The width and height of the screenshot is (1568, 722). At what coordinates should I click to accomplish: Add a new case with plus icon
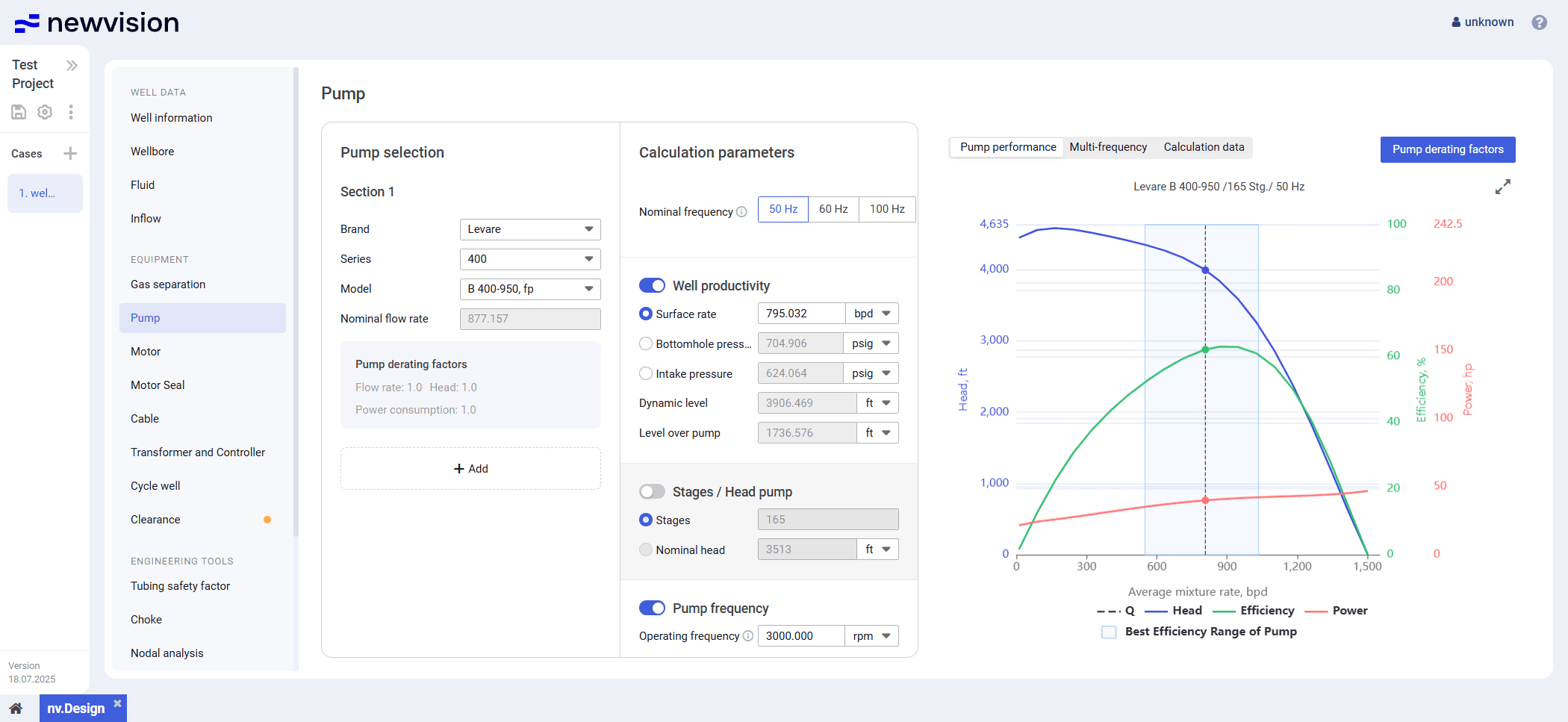point(70,154)
